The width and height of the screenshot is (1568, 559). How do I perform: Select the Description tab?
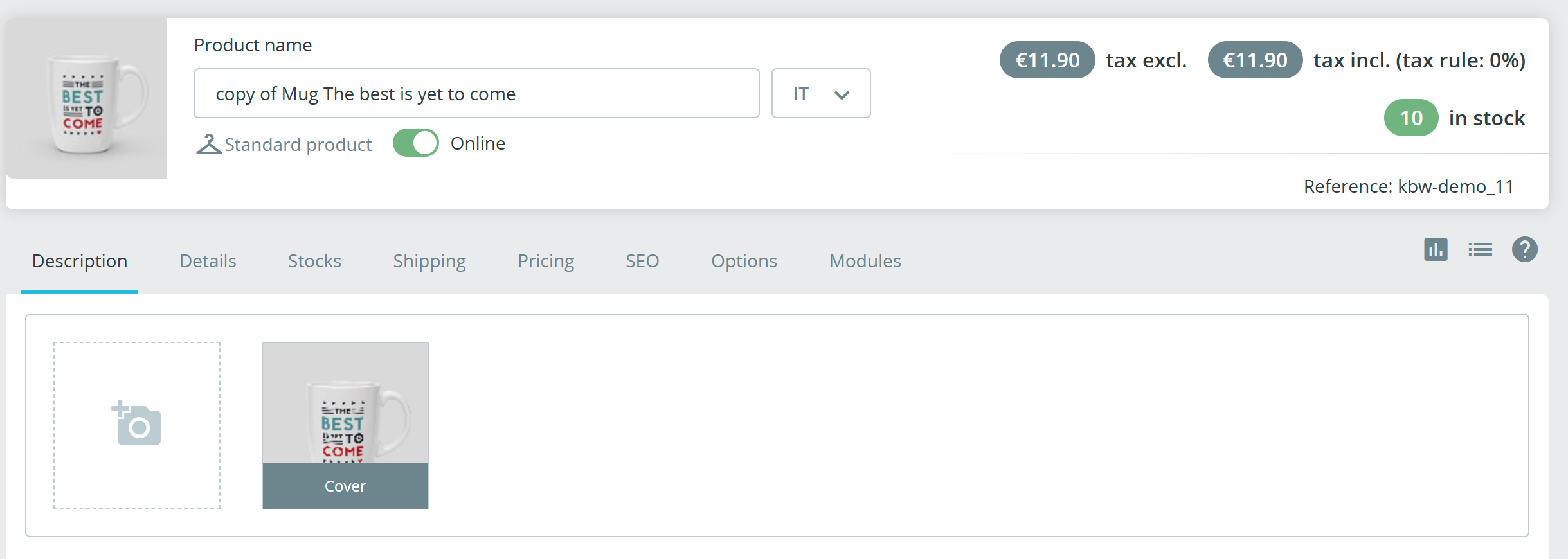pos(80,261)
